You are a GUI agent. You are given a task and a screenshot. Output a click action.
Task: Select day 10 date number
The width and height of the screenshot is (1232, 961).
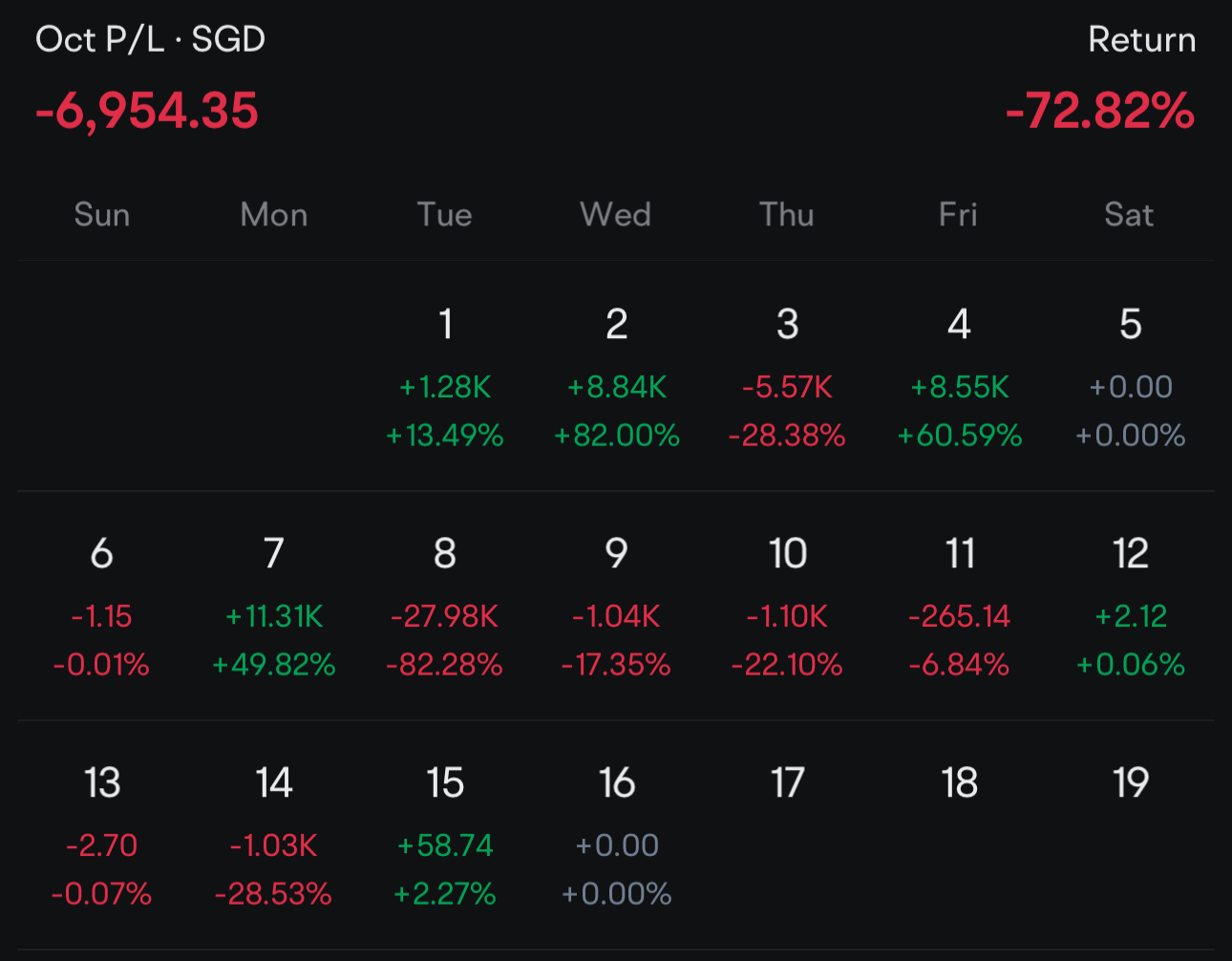pyautogui.click(x=788, y=554)
